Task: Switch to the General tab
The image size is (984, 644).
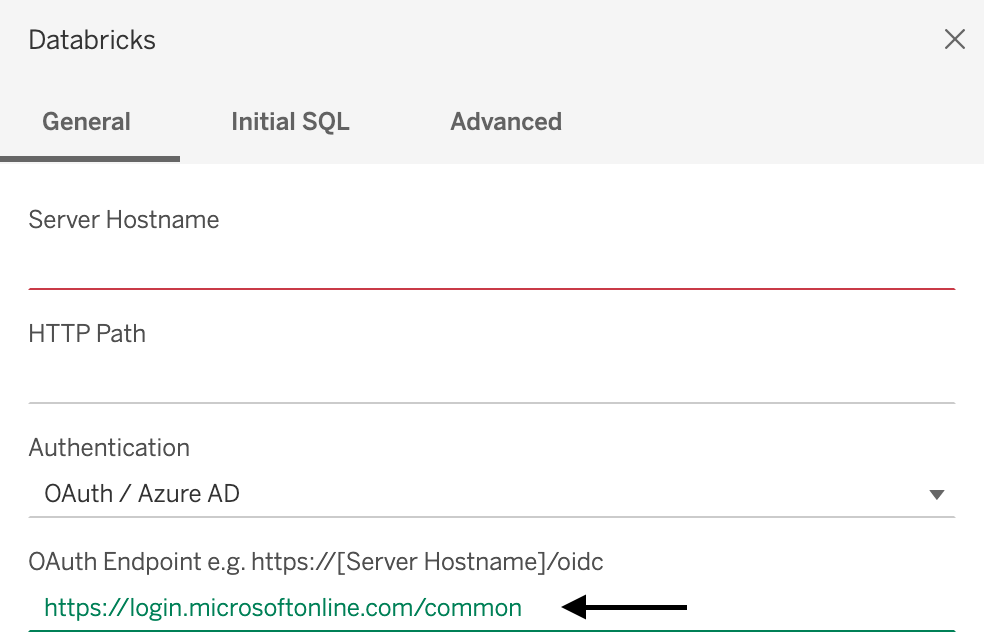Action: click(87, 122)
